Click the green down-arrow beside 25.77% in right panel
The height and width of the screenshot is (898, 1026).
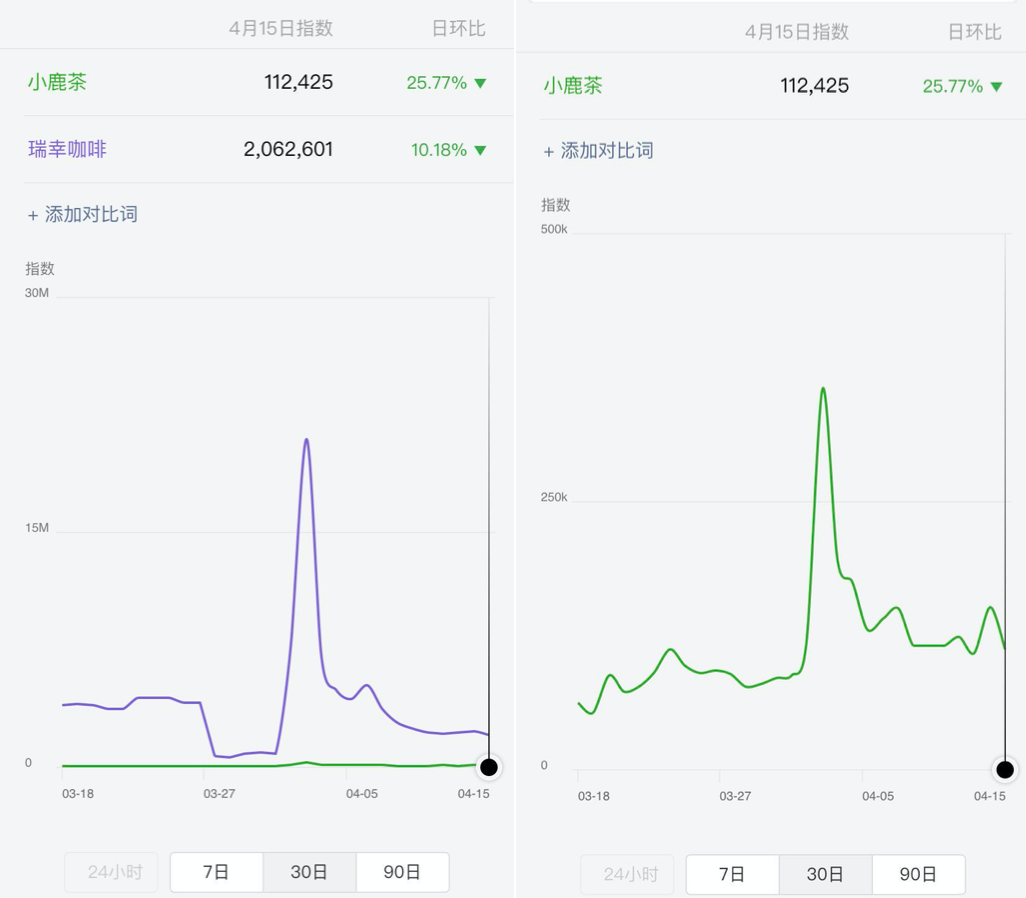coord(997,86)
